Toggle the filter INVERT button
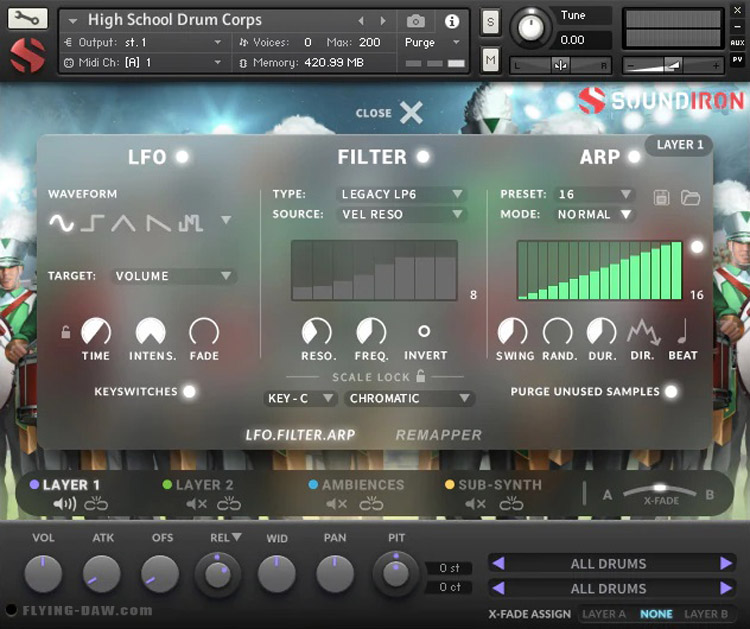The image size is (750, 629). point(424,331)
